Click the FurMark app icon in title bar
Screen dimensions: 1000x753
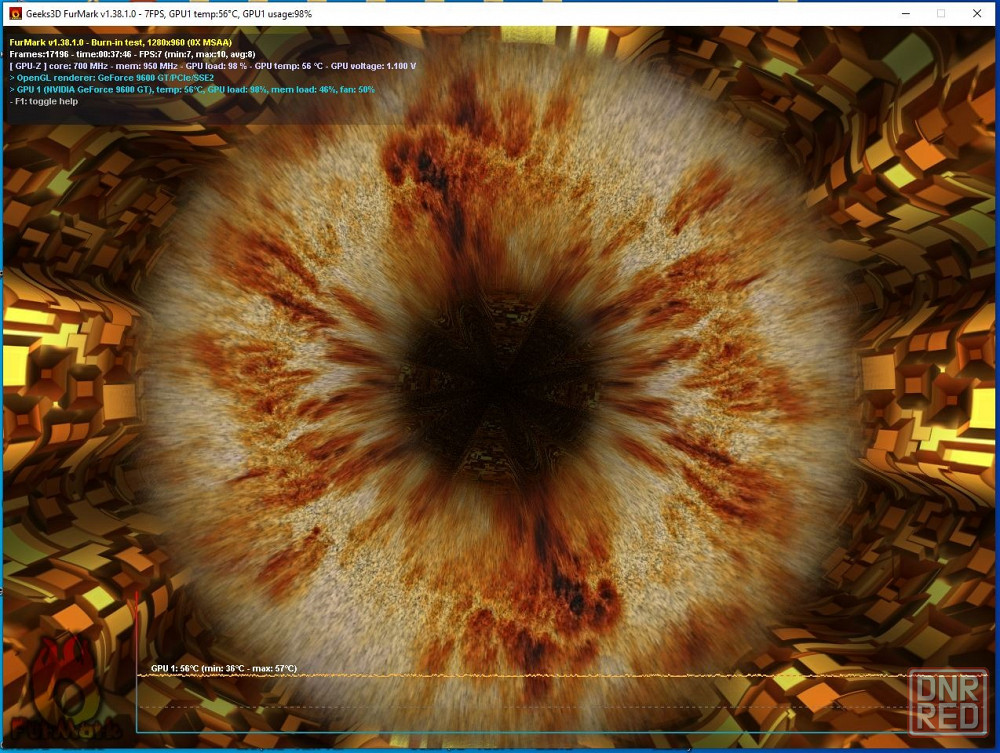pyautogui.click(x=15, y=13)
